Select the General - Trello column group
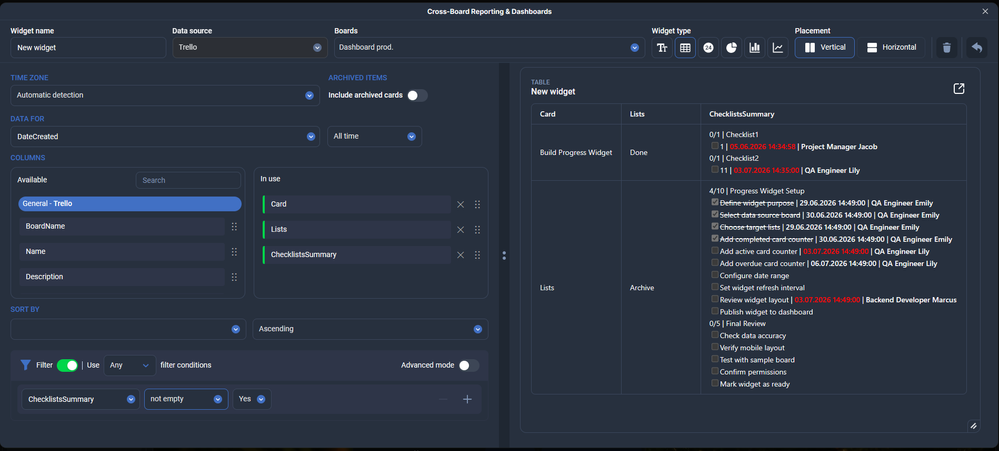999x451 pixels. pos(130,204)
